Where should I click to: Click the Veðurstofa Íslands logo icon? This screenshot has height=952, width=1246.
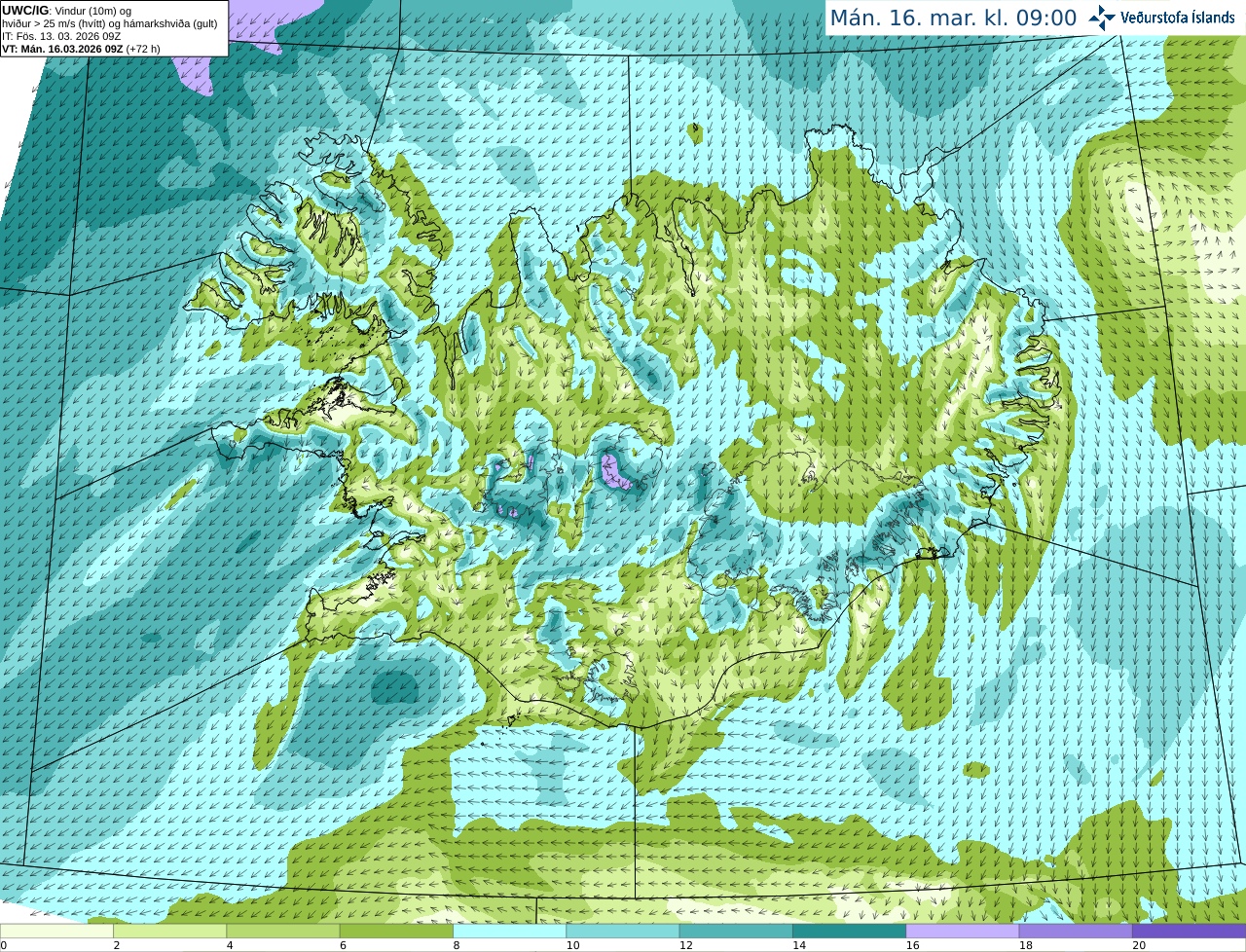point(1102,18)
